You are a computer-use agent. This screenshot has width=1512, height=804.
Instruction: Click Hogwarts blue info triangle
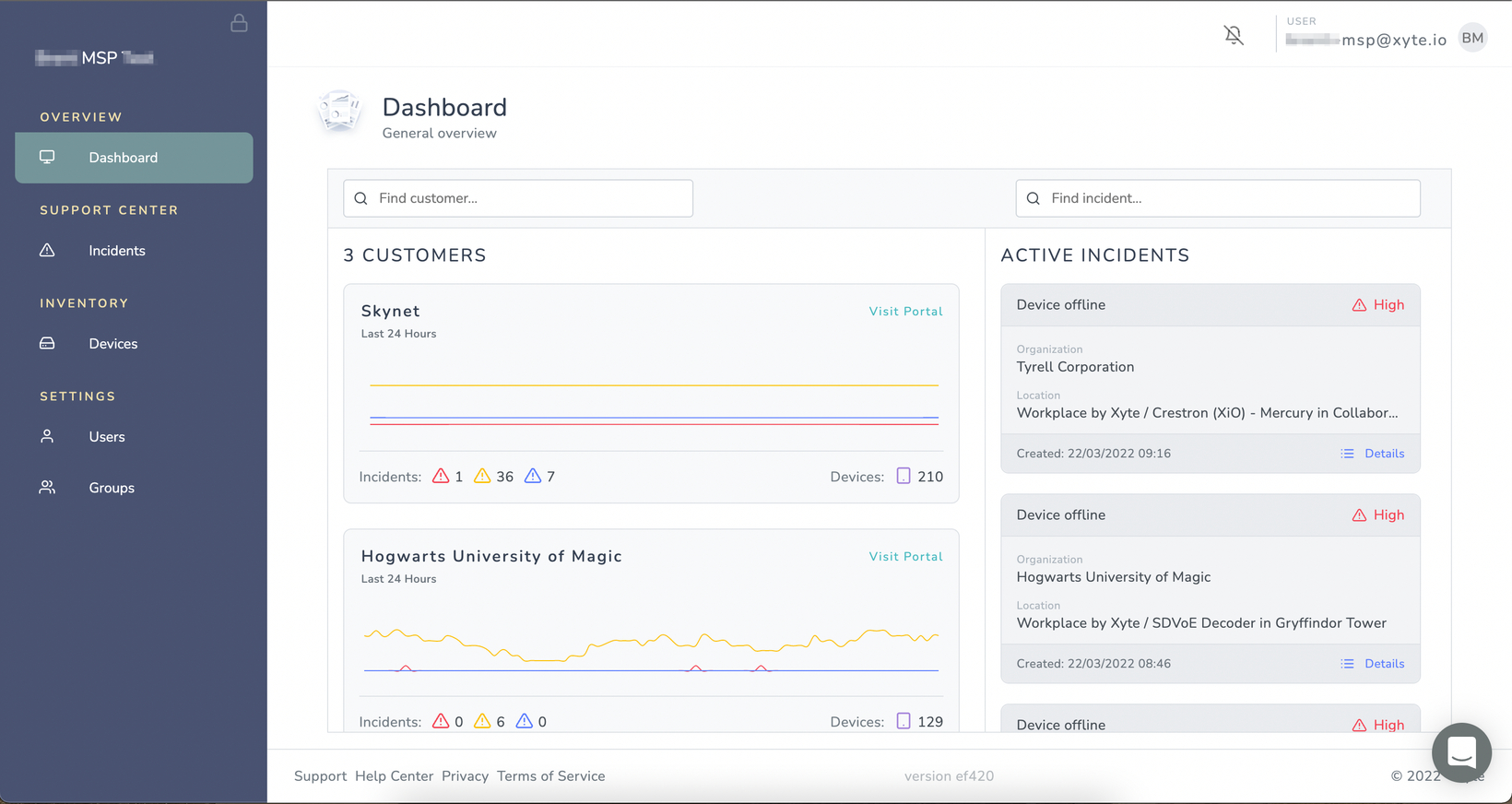tap(524, 721)
